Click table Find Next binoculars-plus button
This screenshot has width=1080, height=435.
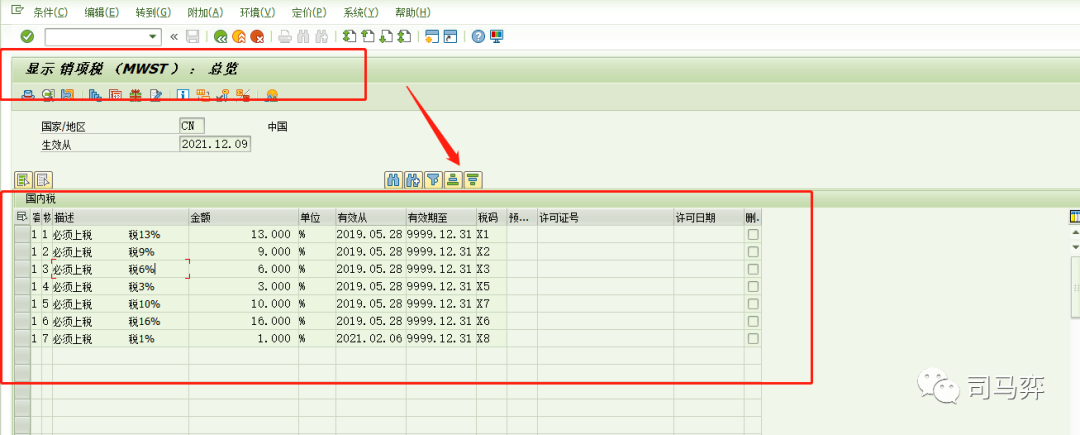click(x=413, y=180)
